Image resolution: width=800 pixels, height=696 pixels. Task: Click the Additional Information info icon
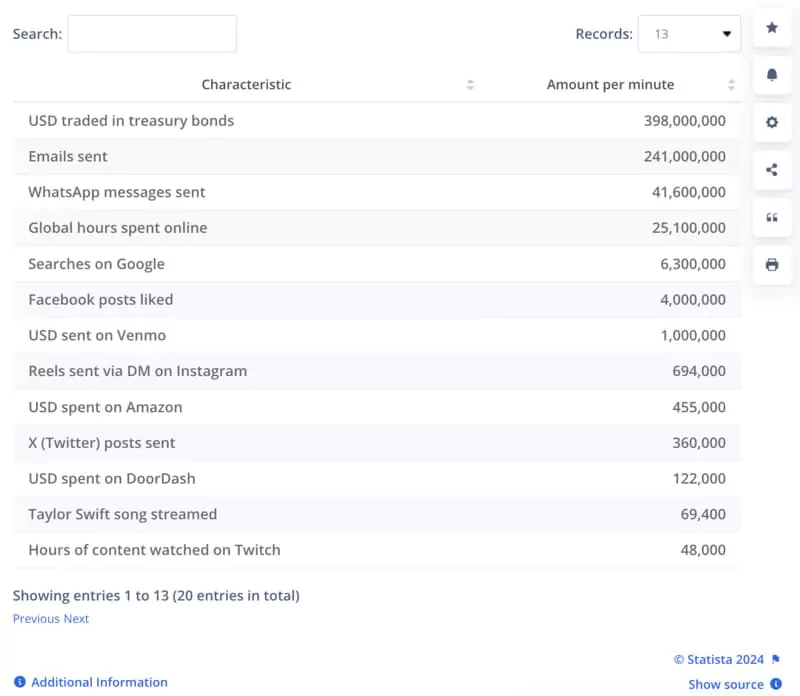20,682
